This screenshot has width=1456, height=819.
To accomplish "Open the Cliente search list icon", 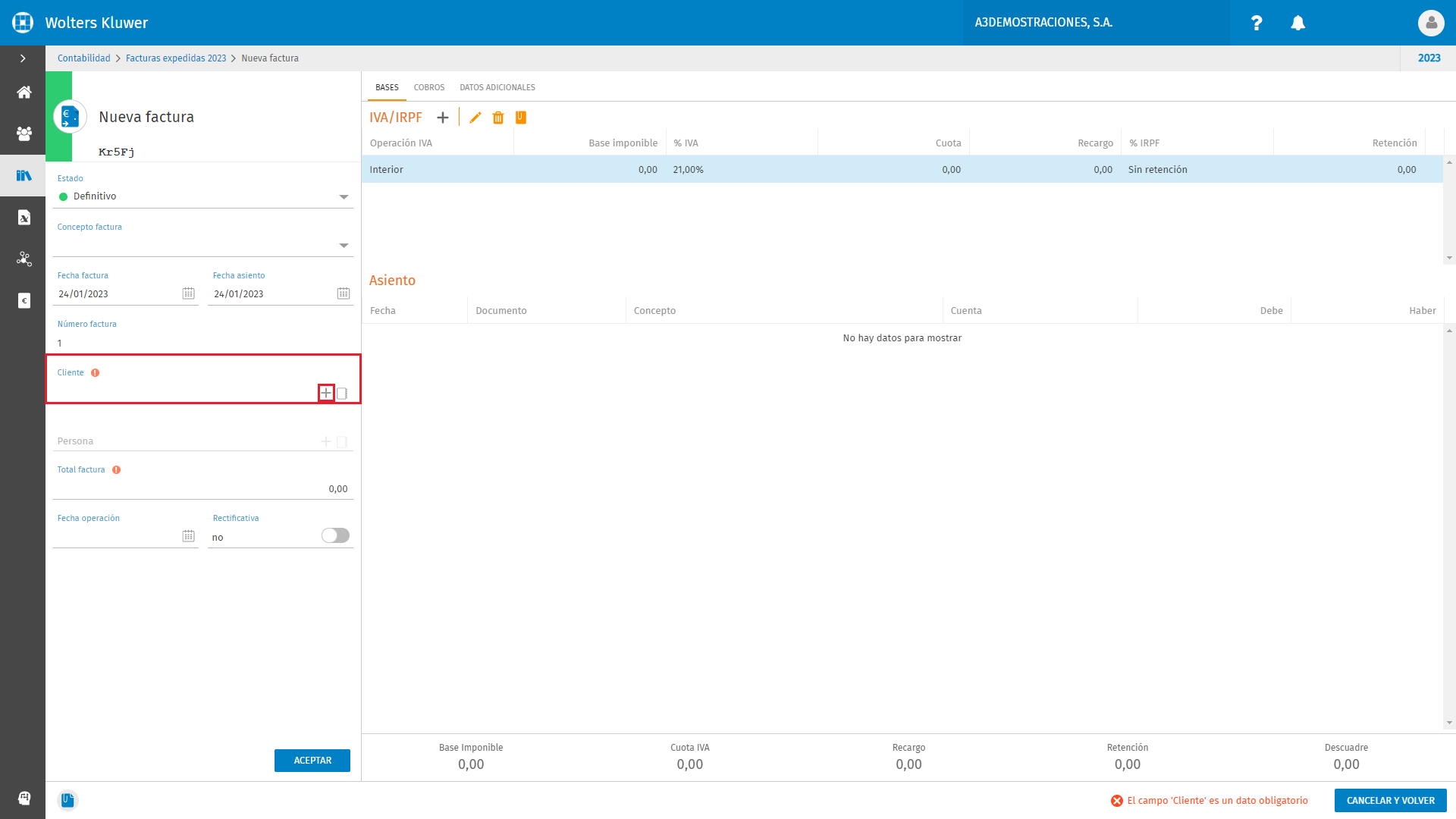I will pos(342,394).
